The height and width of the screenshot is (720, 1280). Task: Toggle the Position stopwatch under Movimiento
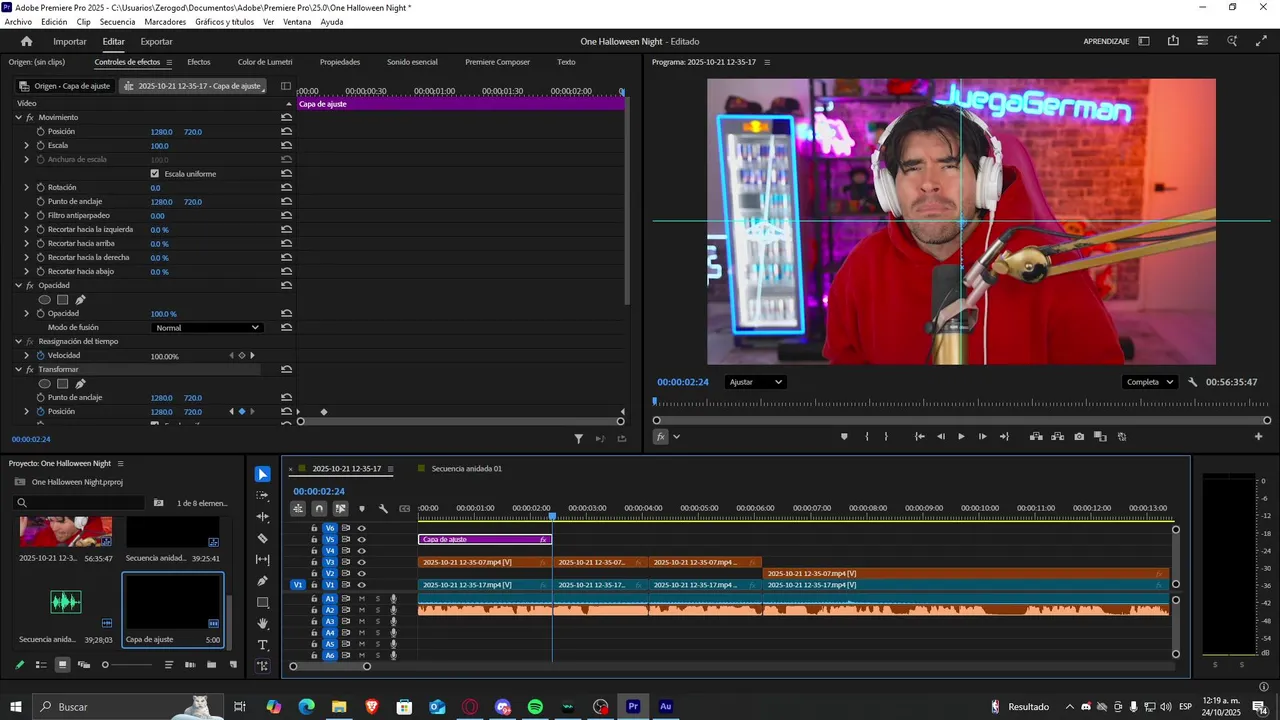[40, 131]
